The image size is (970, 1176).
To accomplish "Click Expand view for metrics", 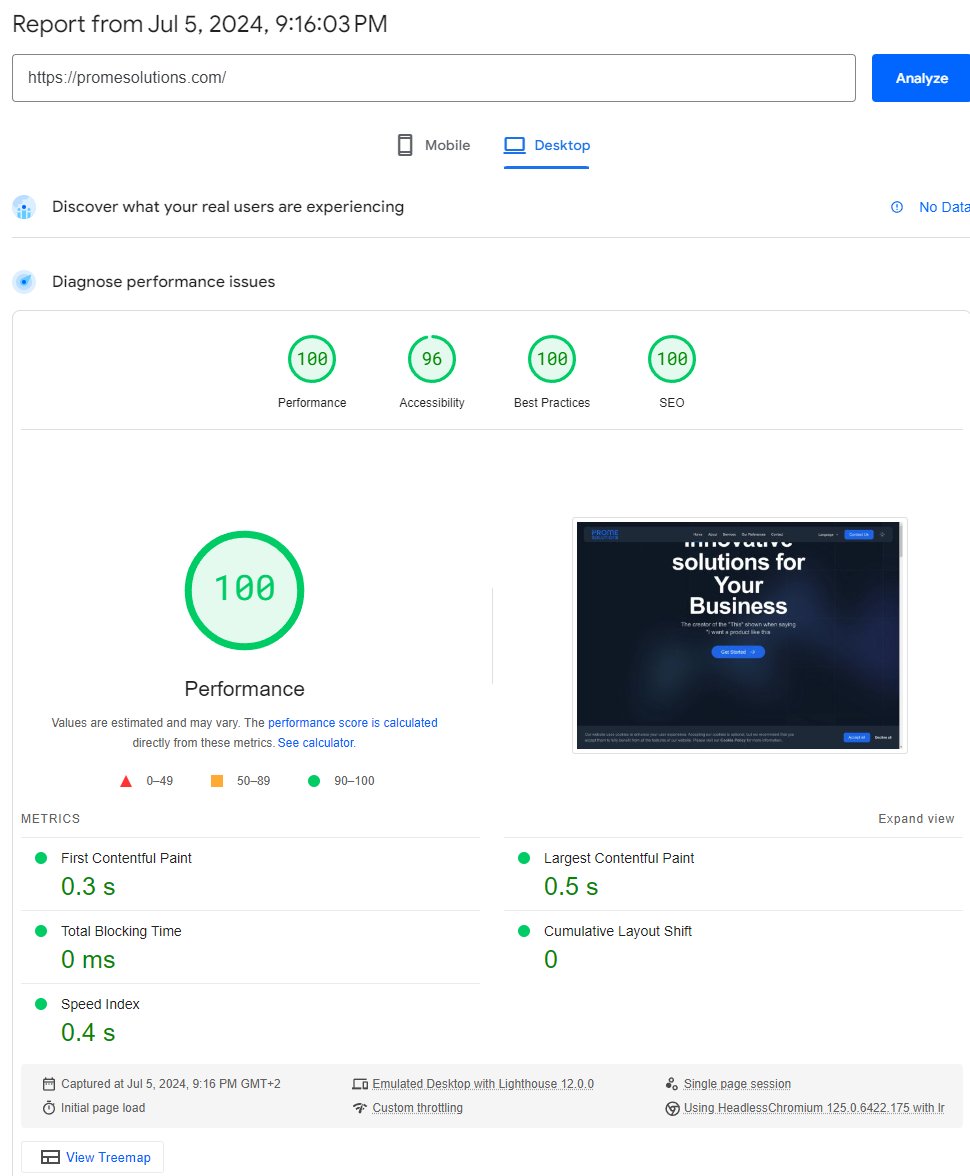I will pos(916,819).
